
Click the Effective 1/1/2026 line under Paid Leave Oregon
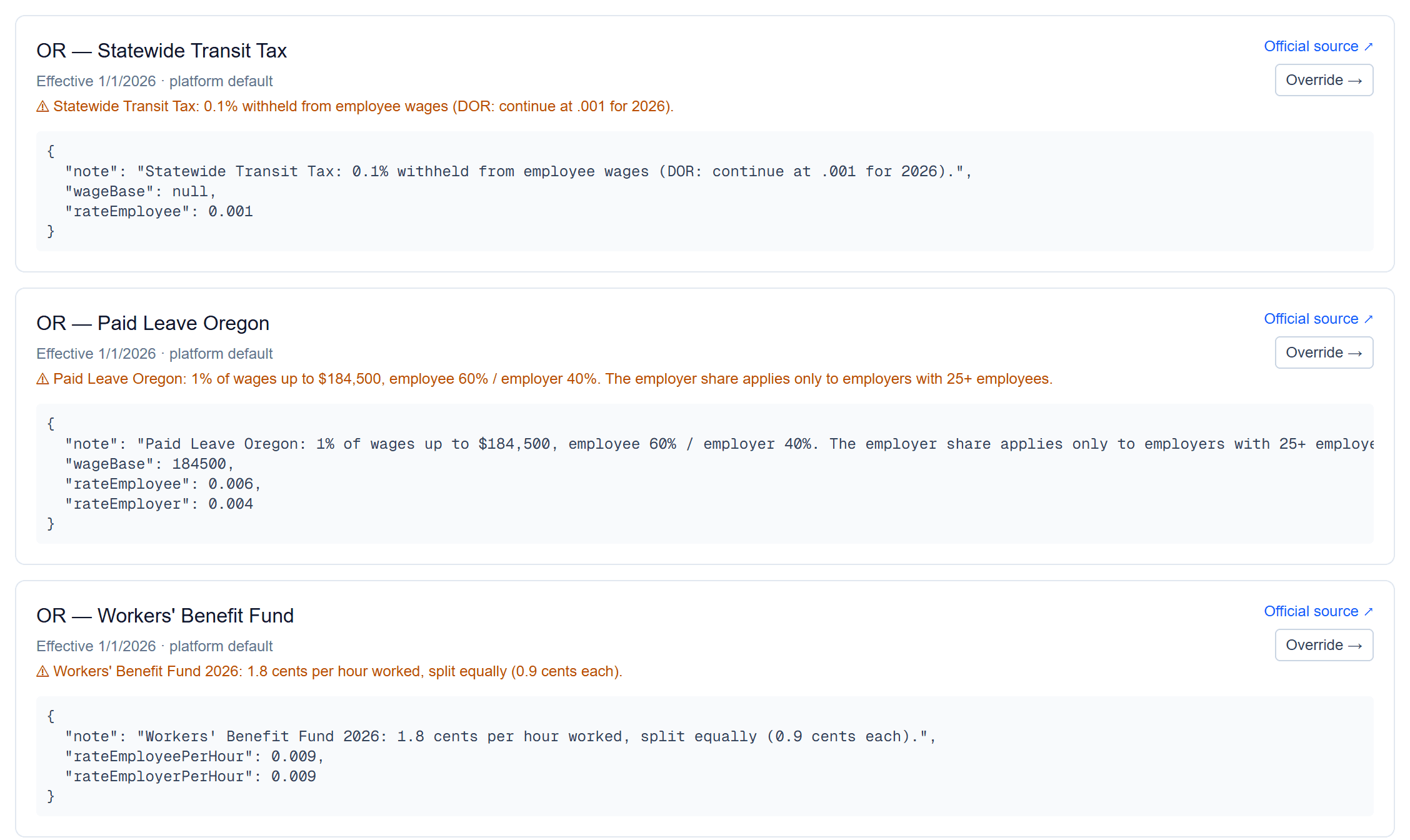click(x=154, y=354)
